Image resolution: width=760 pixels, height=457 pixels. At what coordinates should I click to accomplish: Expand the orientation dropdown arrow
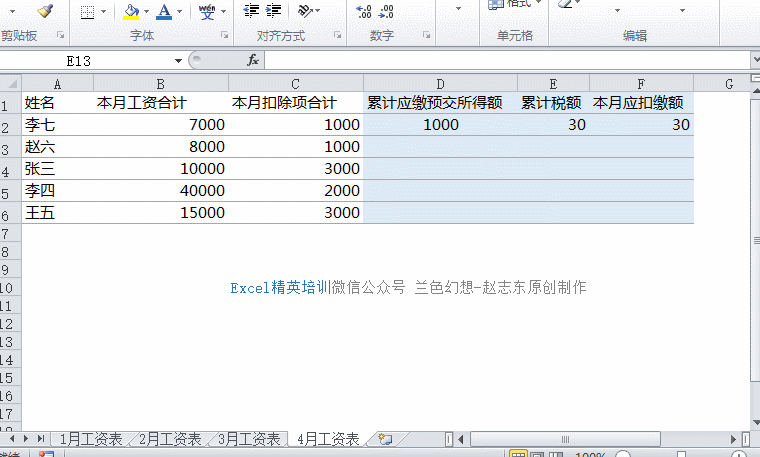point(317,11)
